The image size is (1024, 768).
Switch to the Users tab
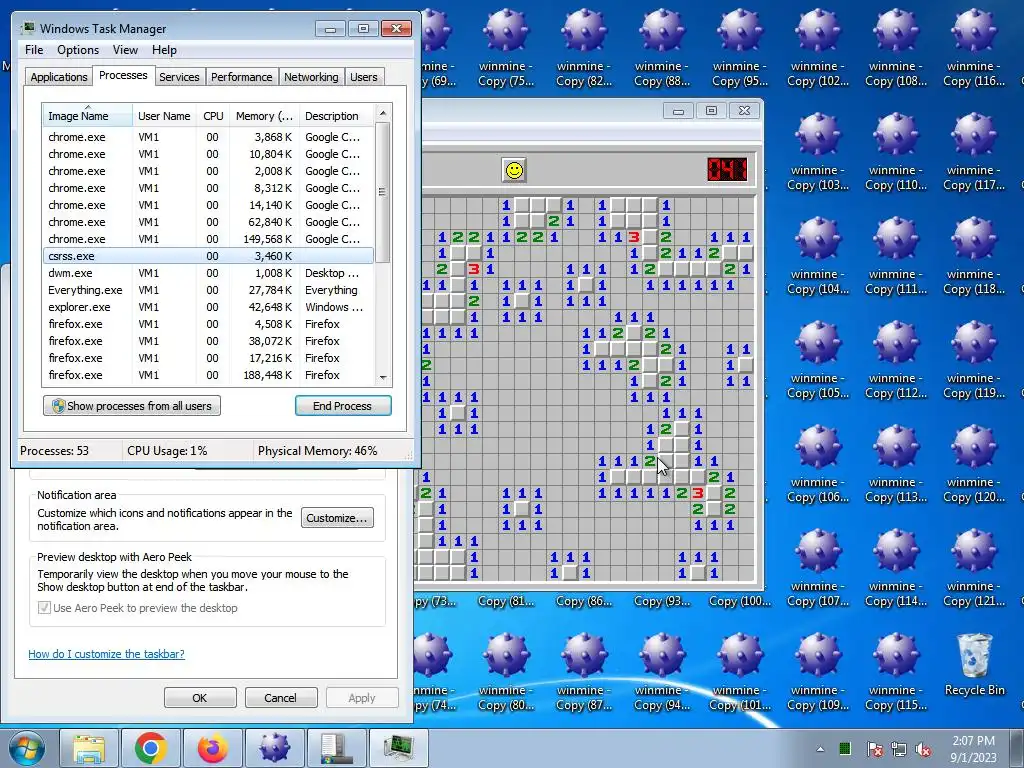pos(364,77)
